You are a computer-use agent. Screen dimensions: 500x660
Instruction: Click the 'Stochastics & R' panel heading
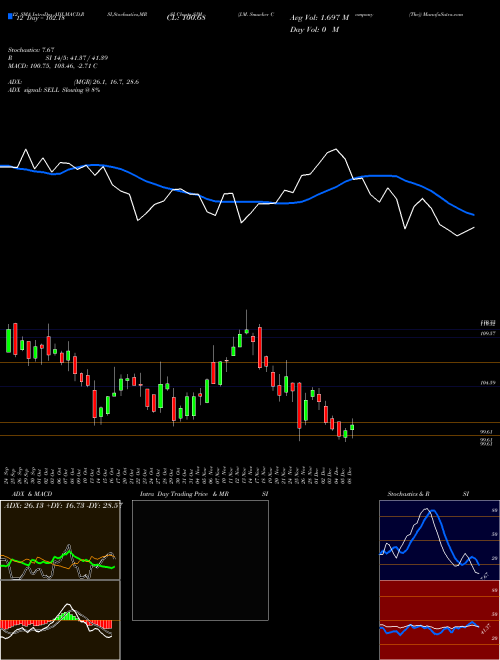click(x=409, y=494)
